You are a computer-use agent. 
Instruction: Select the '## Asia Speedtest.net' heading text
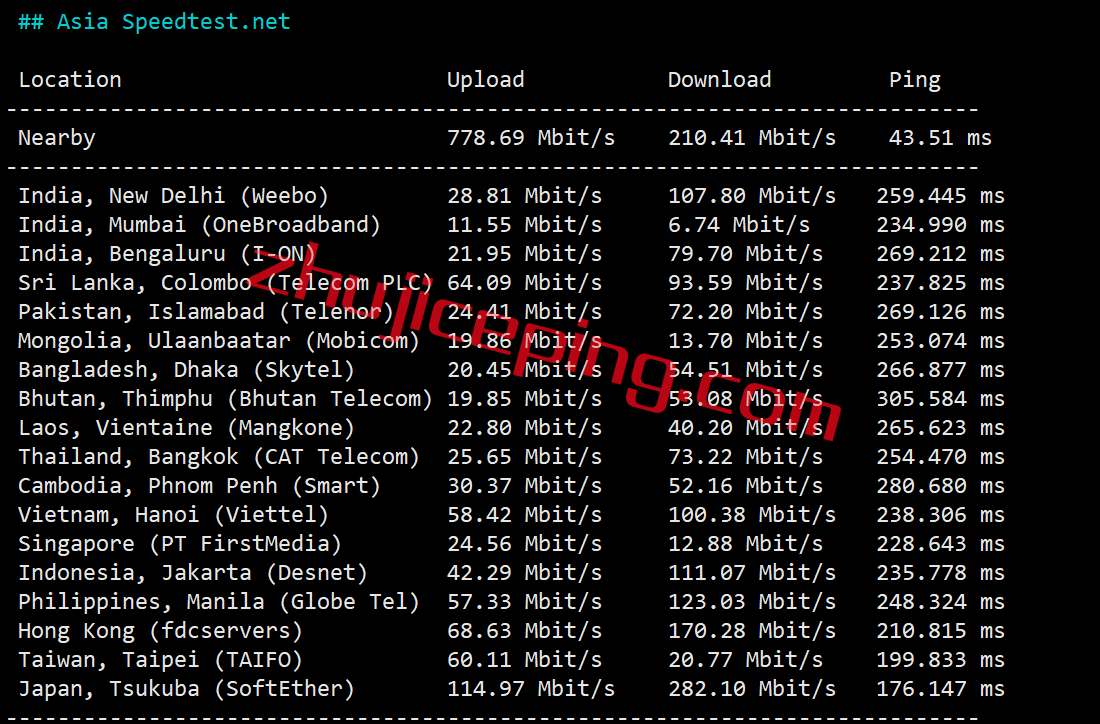point(154,22)
